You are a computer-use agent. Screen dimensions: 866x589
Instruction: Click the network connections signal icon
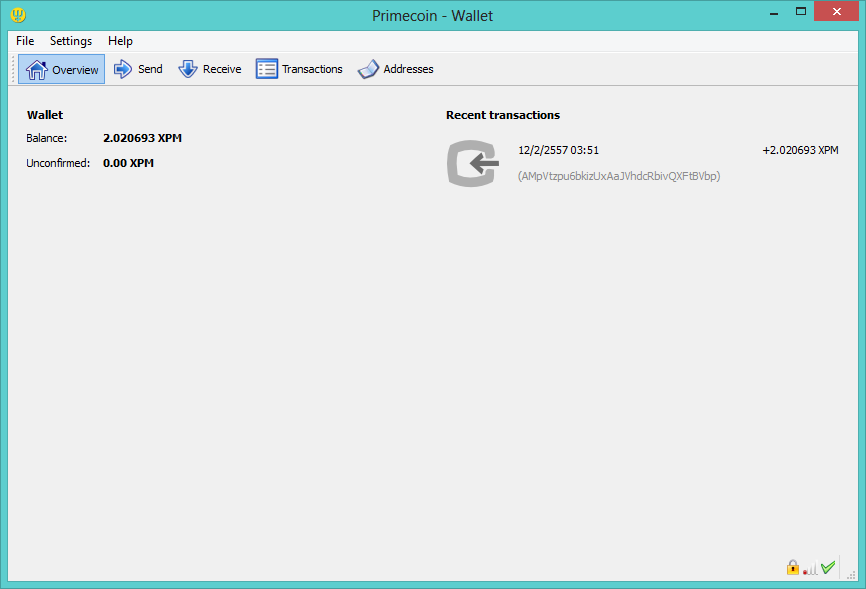[x=810, y=568]
